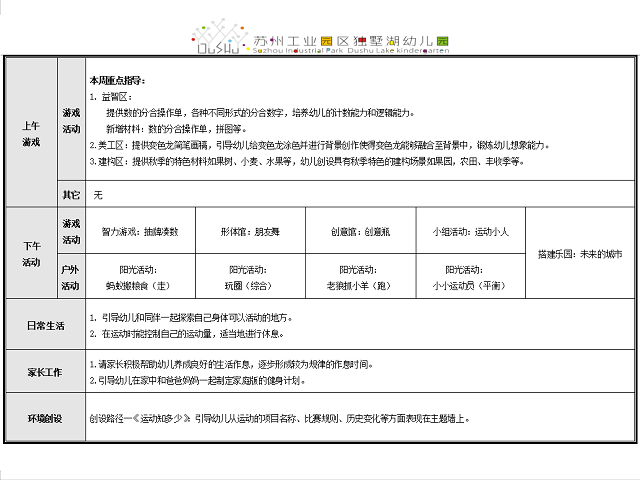Click the line starting 3.建构区

(x=307, y=162)
